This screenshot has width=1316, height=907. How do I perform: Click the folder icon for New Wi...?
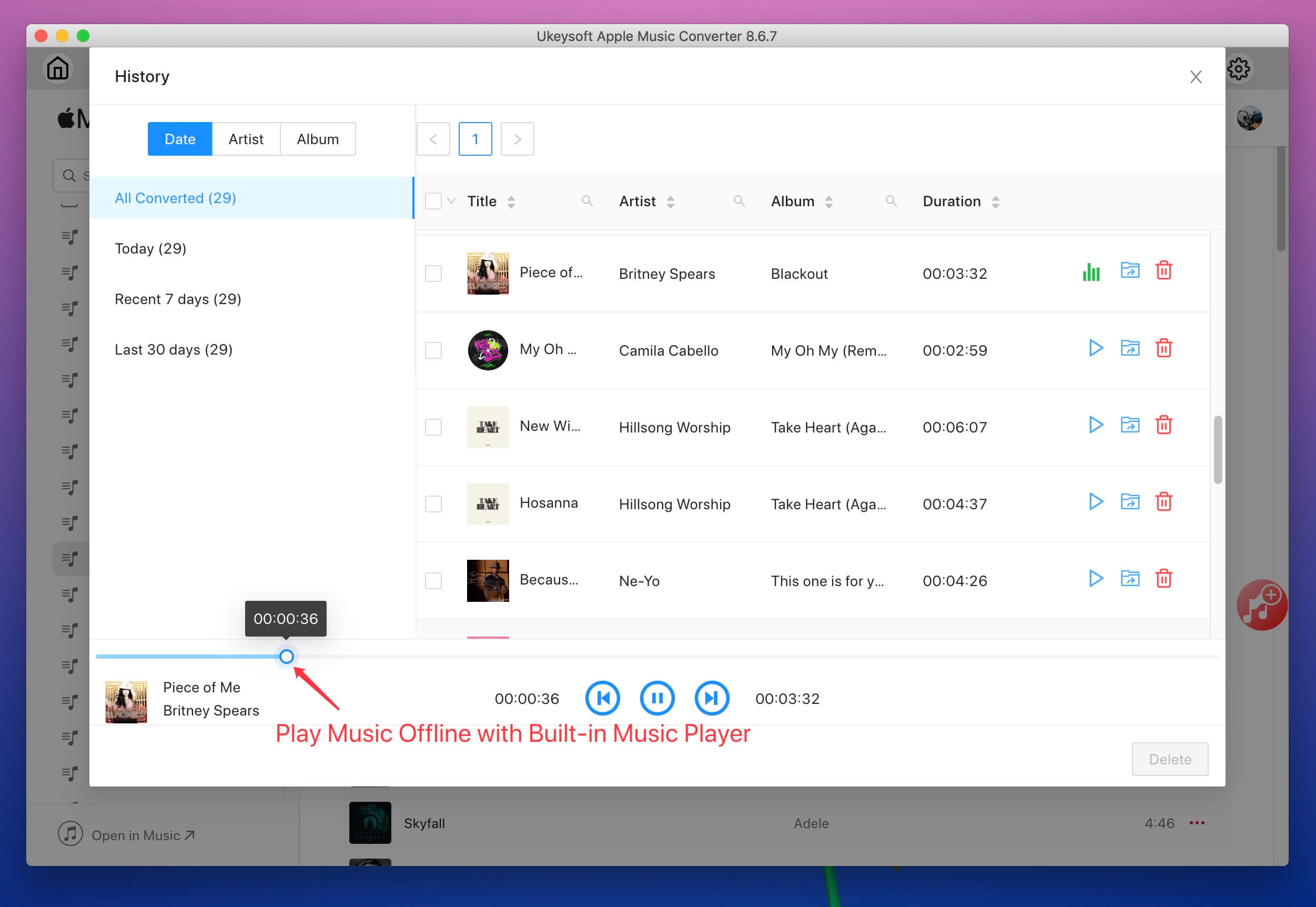point(1128,425)
